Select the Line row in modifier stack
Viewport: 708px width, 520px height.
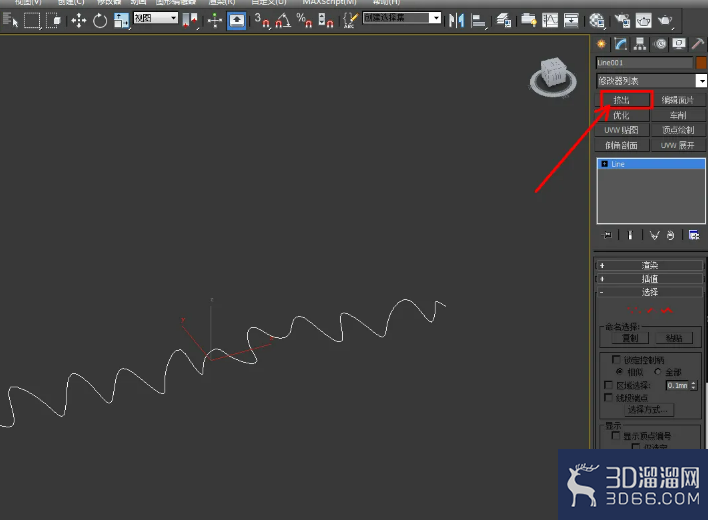coord(651,164)
